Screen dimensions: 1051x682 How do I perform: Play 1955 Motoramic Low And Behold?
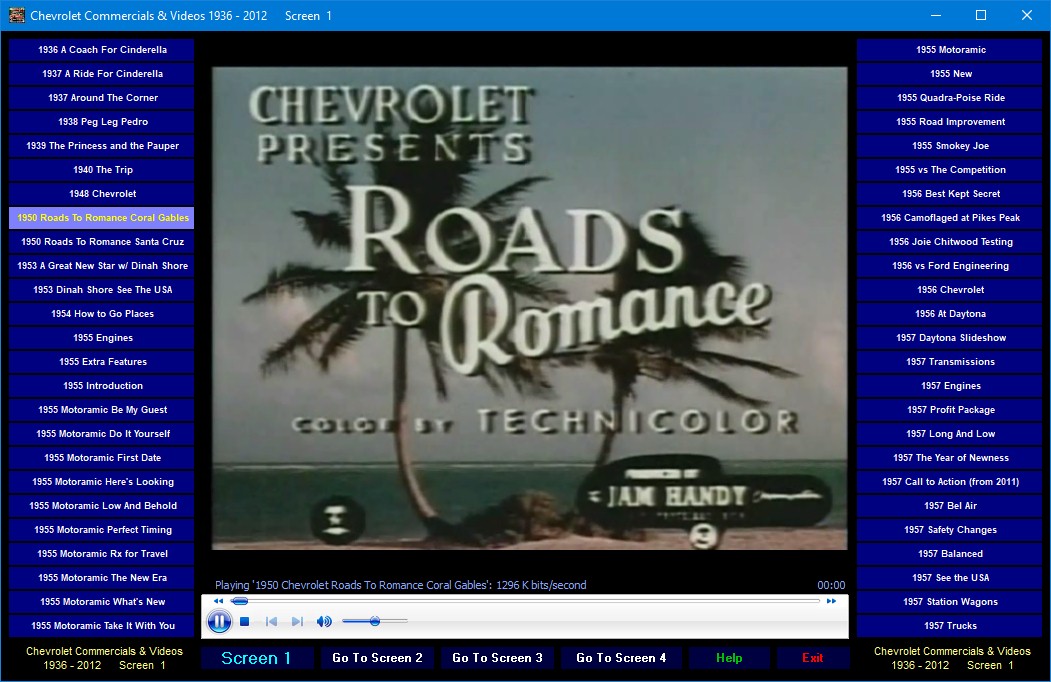[102, 506]
